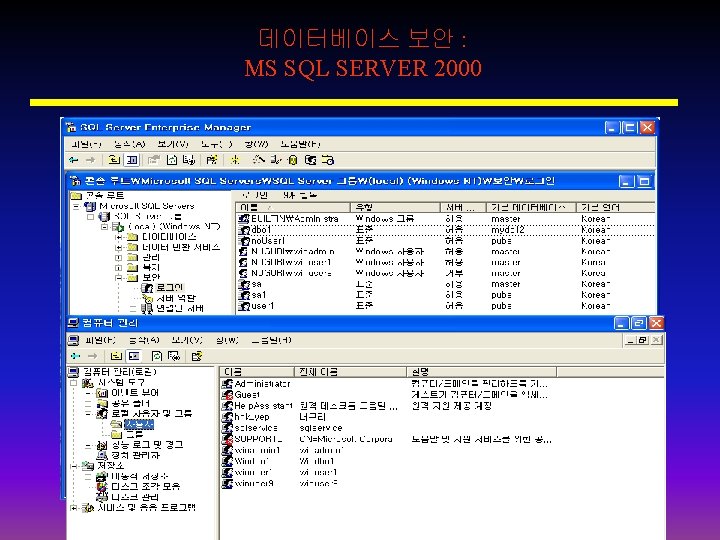
Task: Collapse 보안 folder in SQL tree
Action: pyautogui.click(x=118, y=278)
